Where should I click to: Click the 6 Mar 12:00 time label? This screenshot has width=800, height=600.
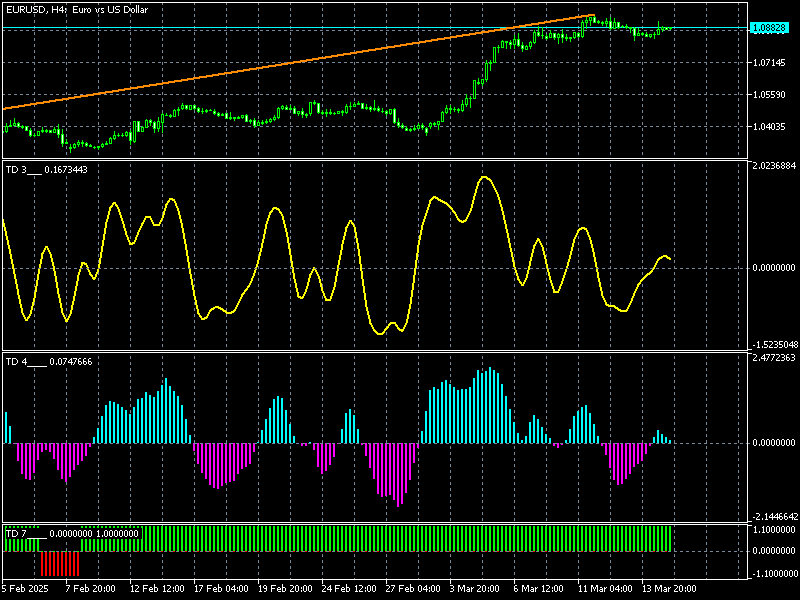[x=539, y=588]
